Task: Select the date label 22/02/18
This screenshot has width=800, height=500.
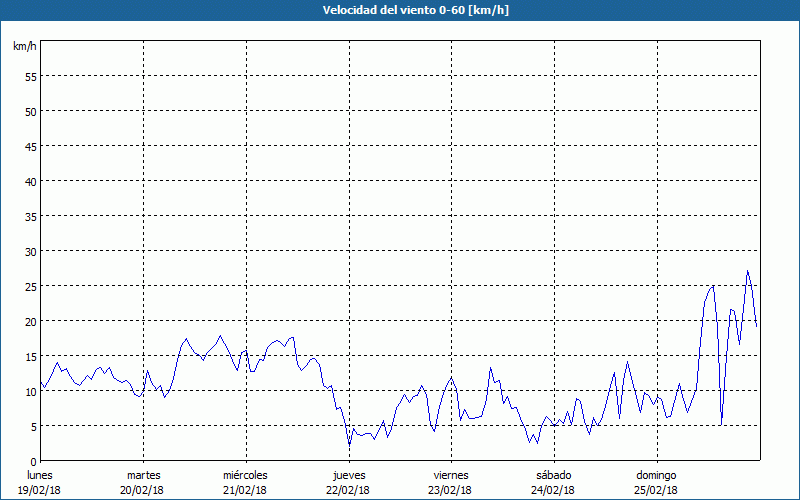Action: [348, 490]
